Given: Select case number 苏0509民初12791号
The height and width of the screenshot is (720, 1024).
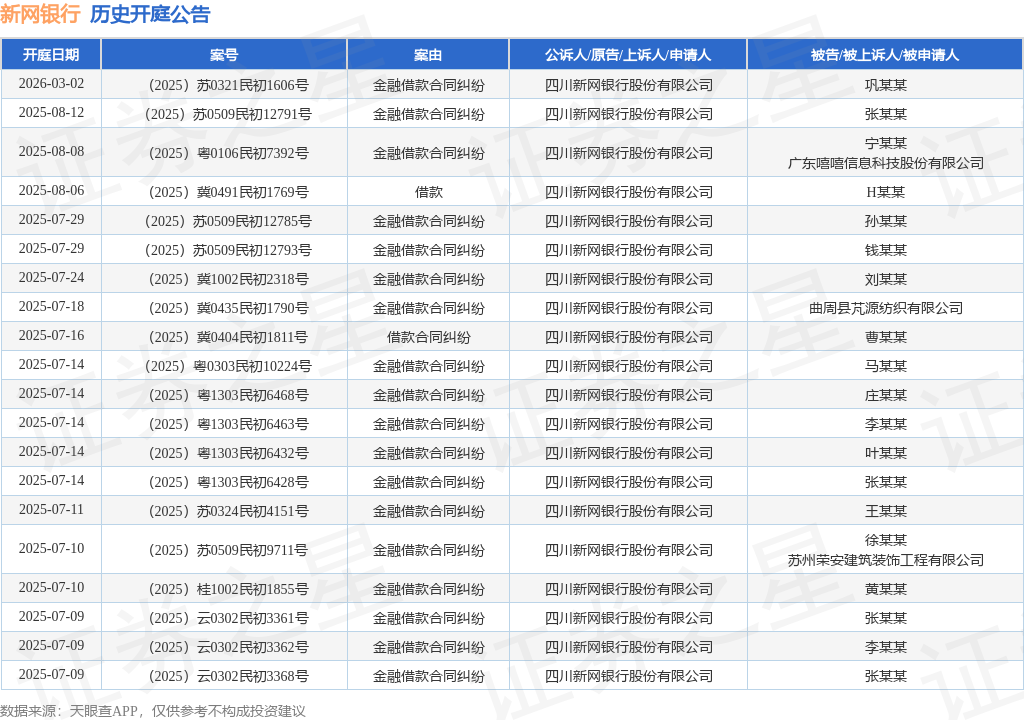Looking at the screenshot, I should click(229, 114).
